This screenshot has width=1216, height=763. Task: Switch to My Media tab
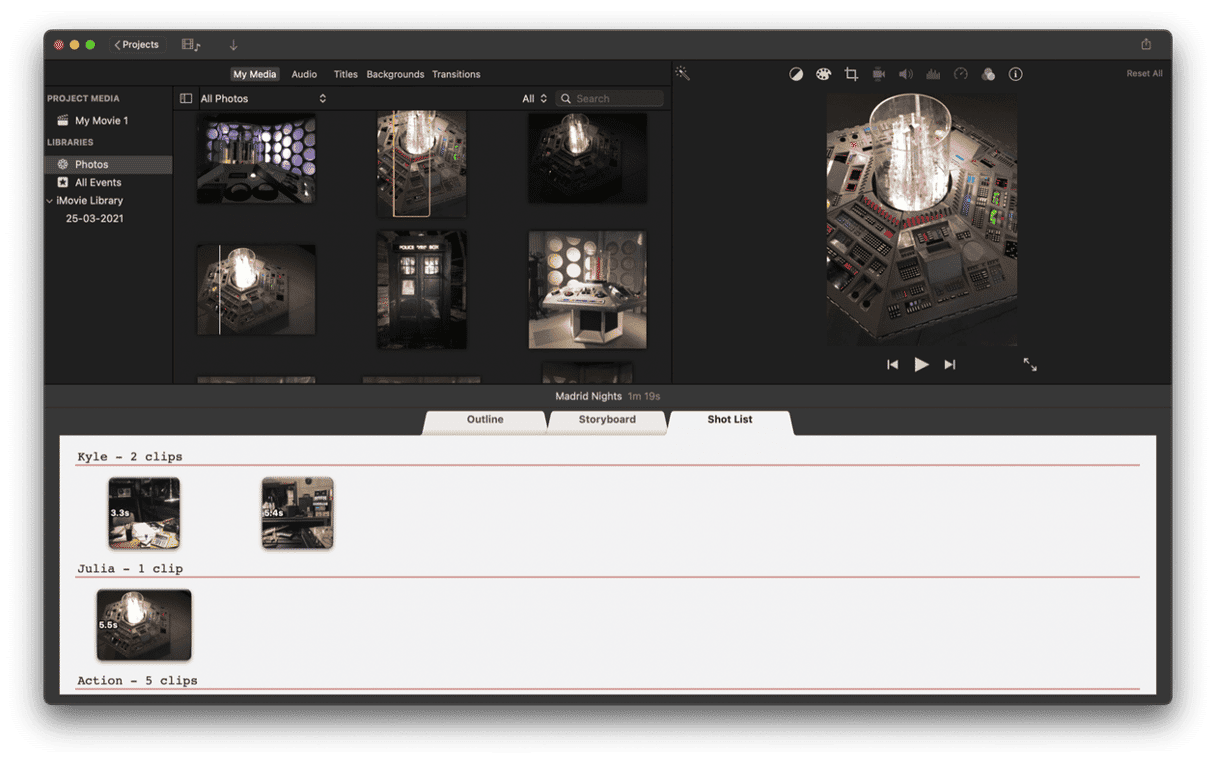pyautogui.click(x=254, y=74)
